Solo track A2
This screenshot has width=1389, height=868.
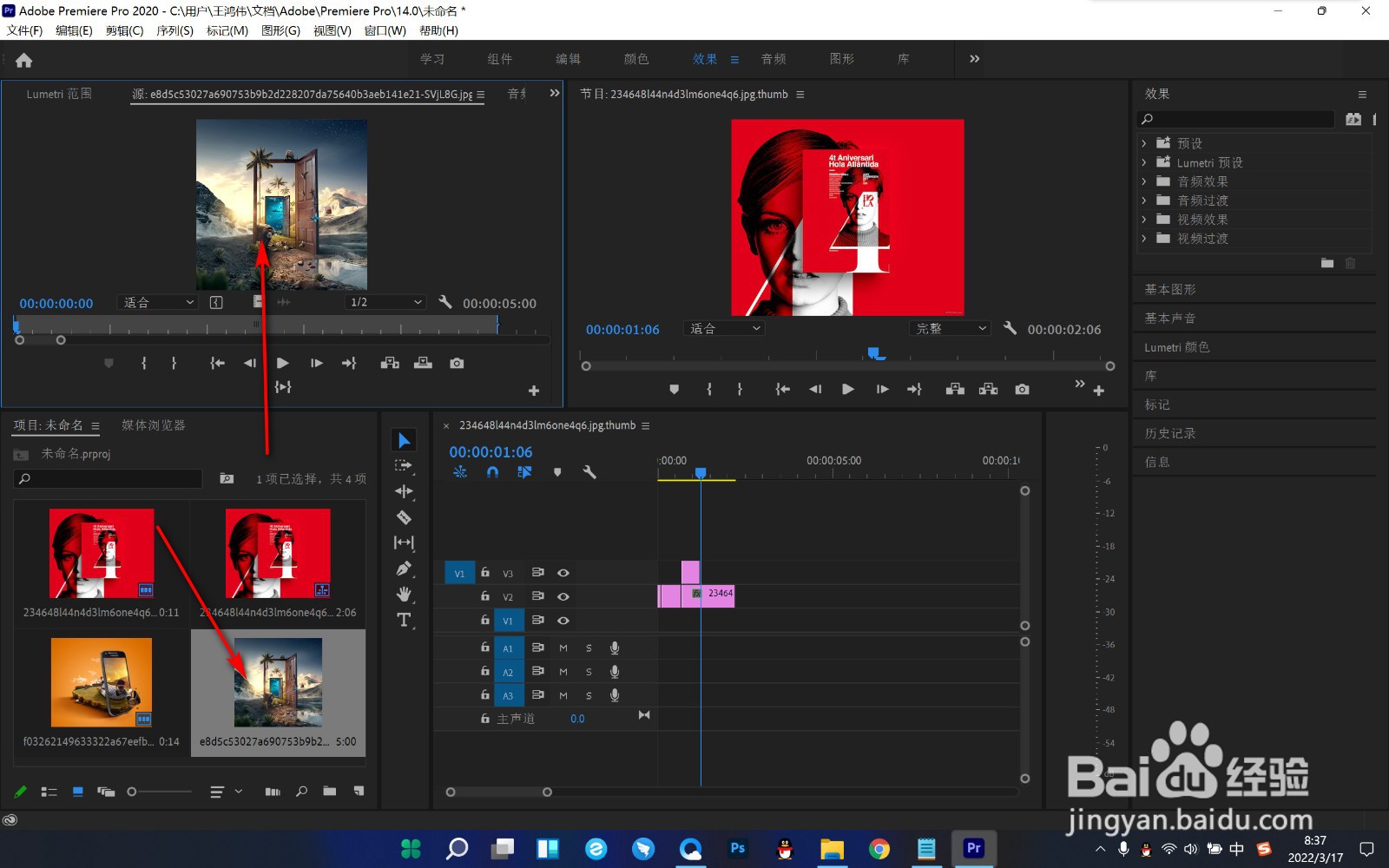click(x=589, y=672)
